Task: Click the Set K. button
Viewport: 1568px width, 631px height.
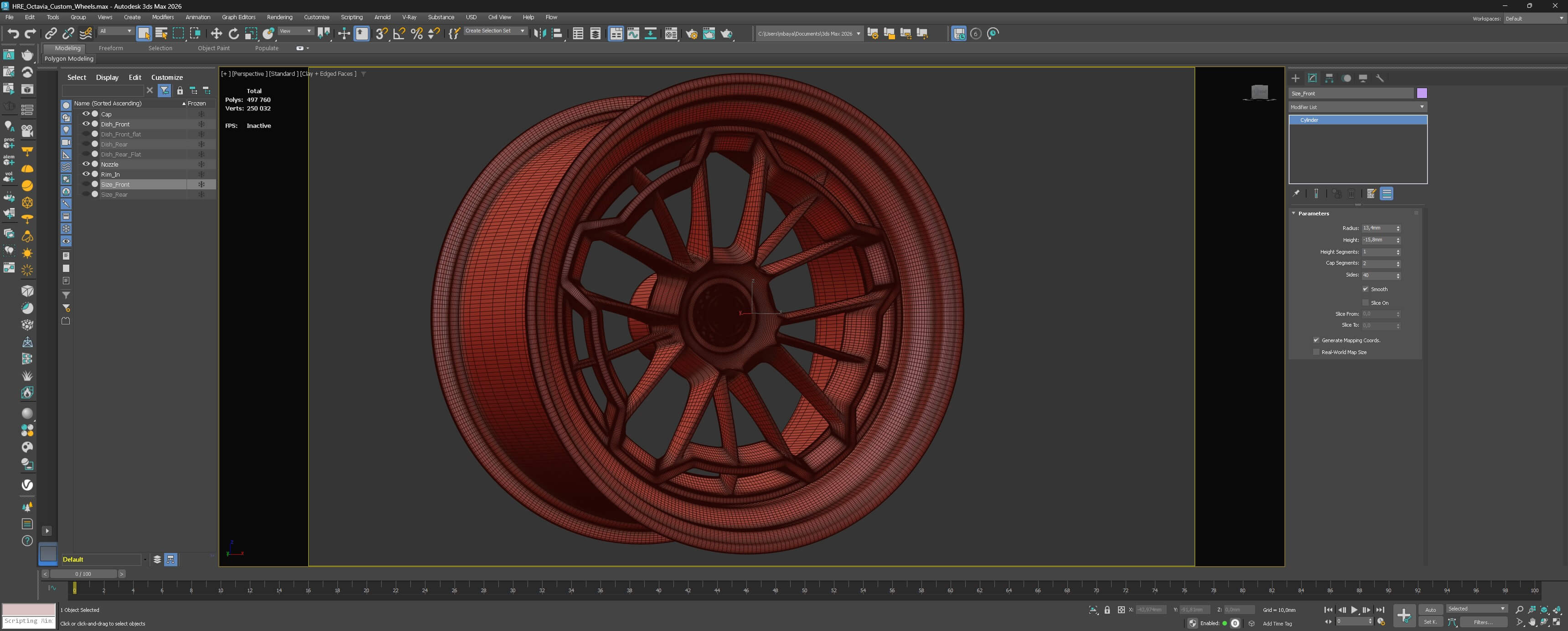Action: [x=1430, y=622]
